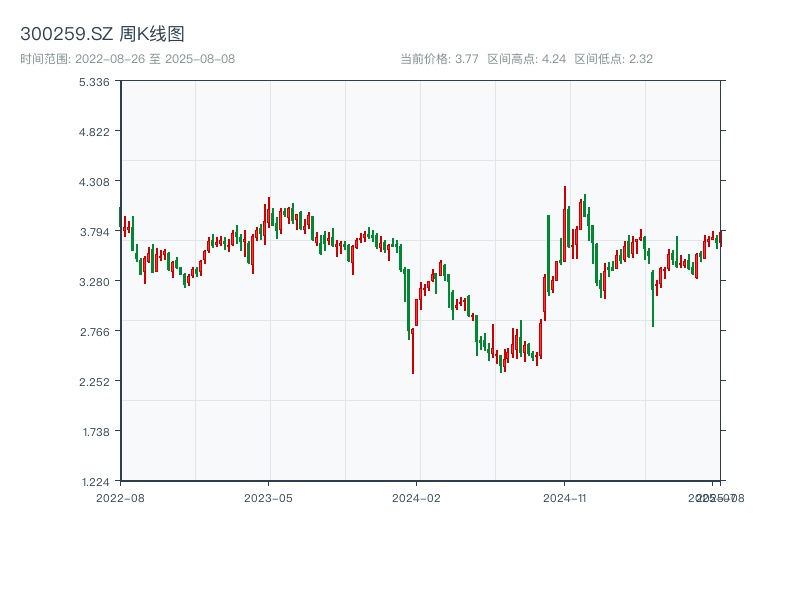Select the 时间范围 date range text
This screenshot has width=800, height=600.
click(127, 59)
